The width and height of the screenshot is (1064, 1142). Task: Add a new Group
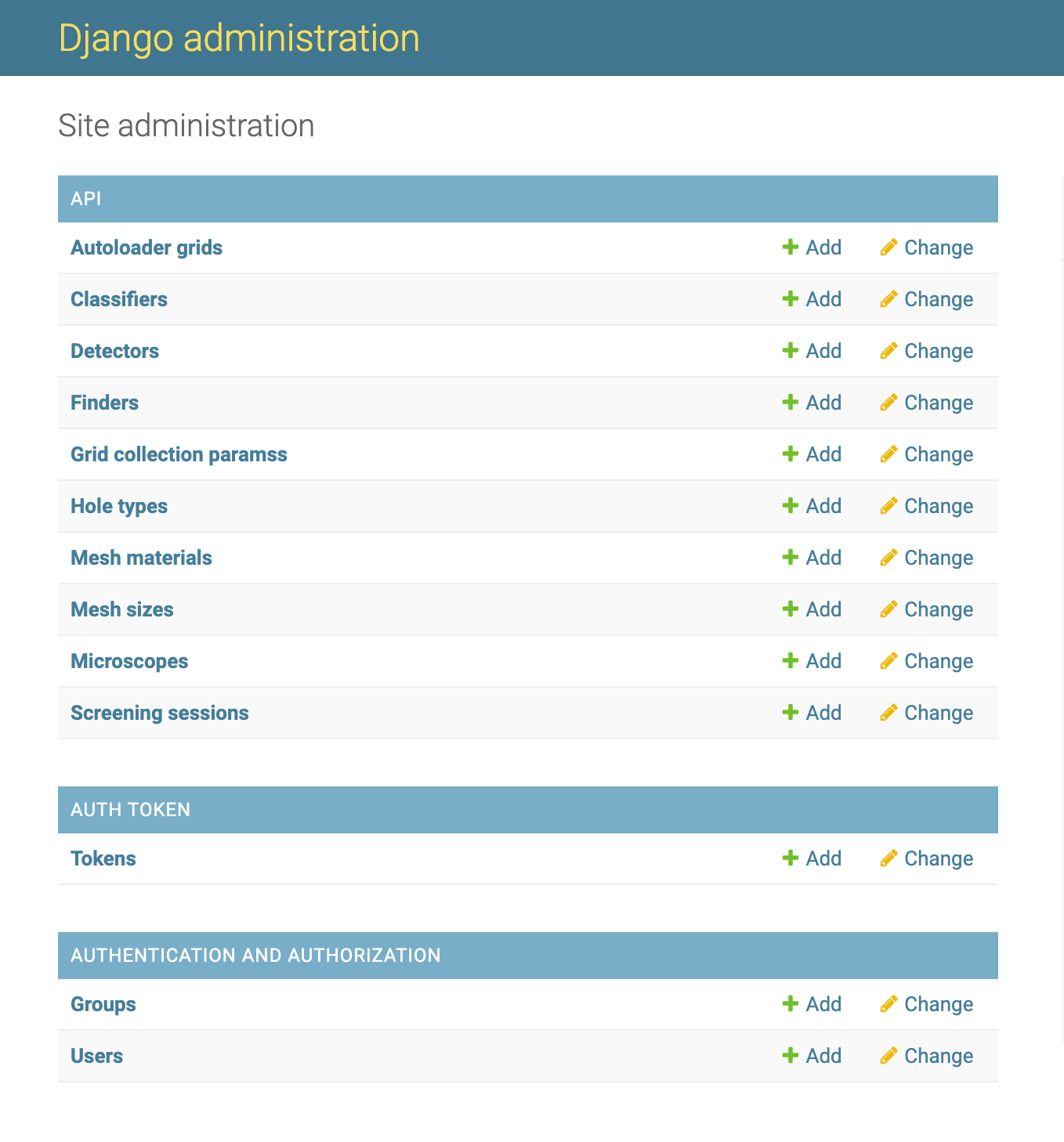(x=812, y=1004)
